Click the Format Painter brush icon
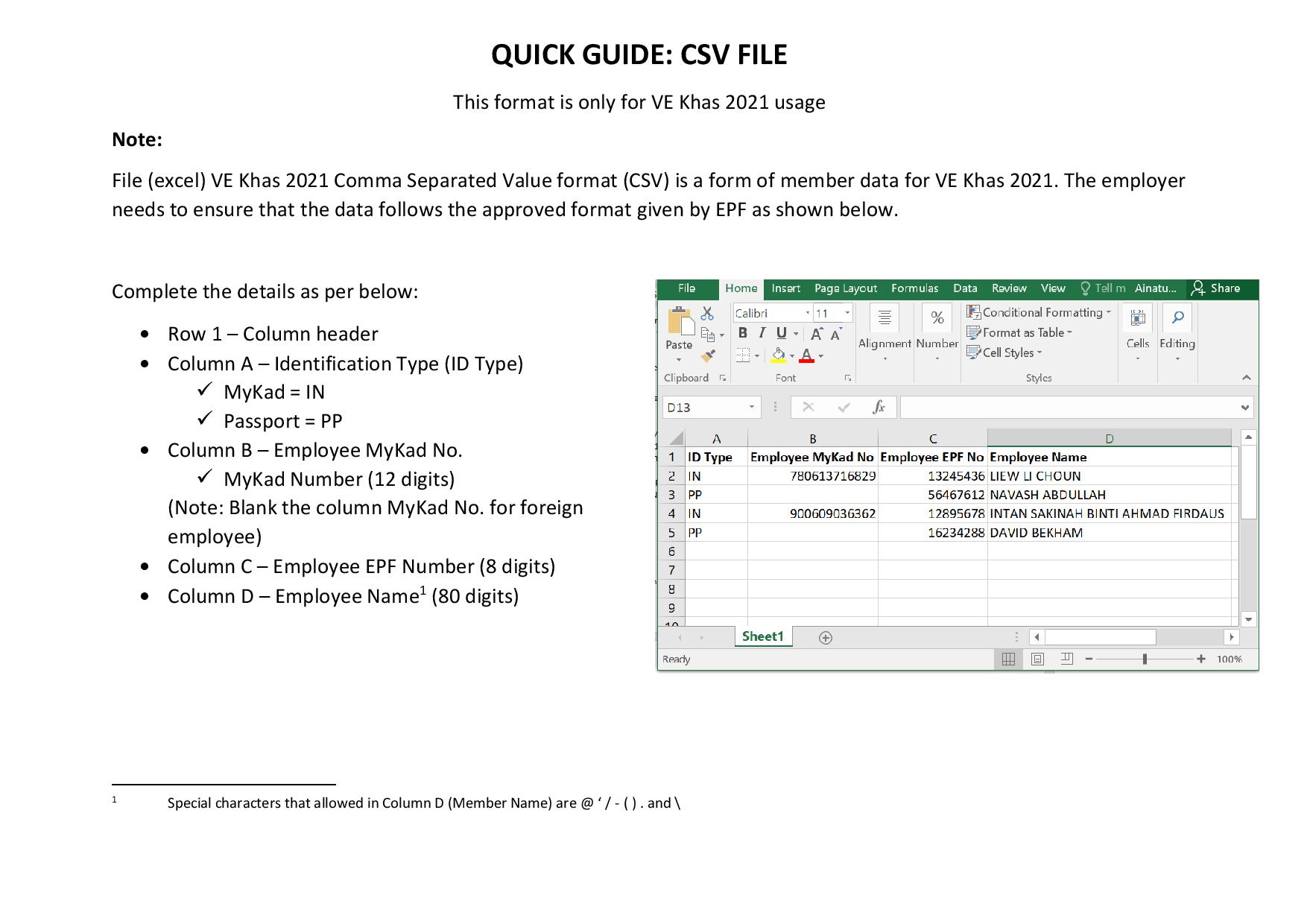 [x=708, y=355]
